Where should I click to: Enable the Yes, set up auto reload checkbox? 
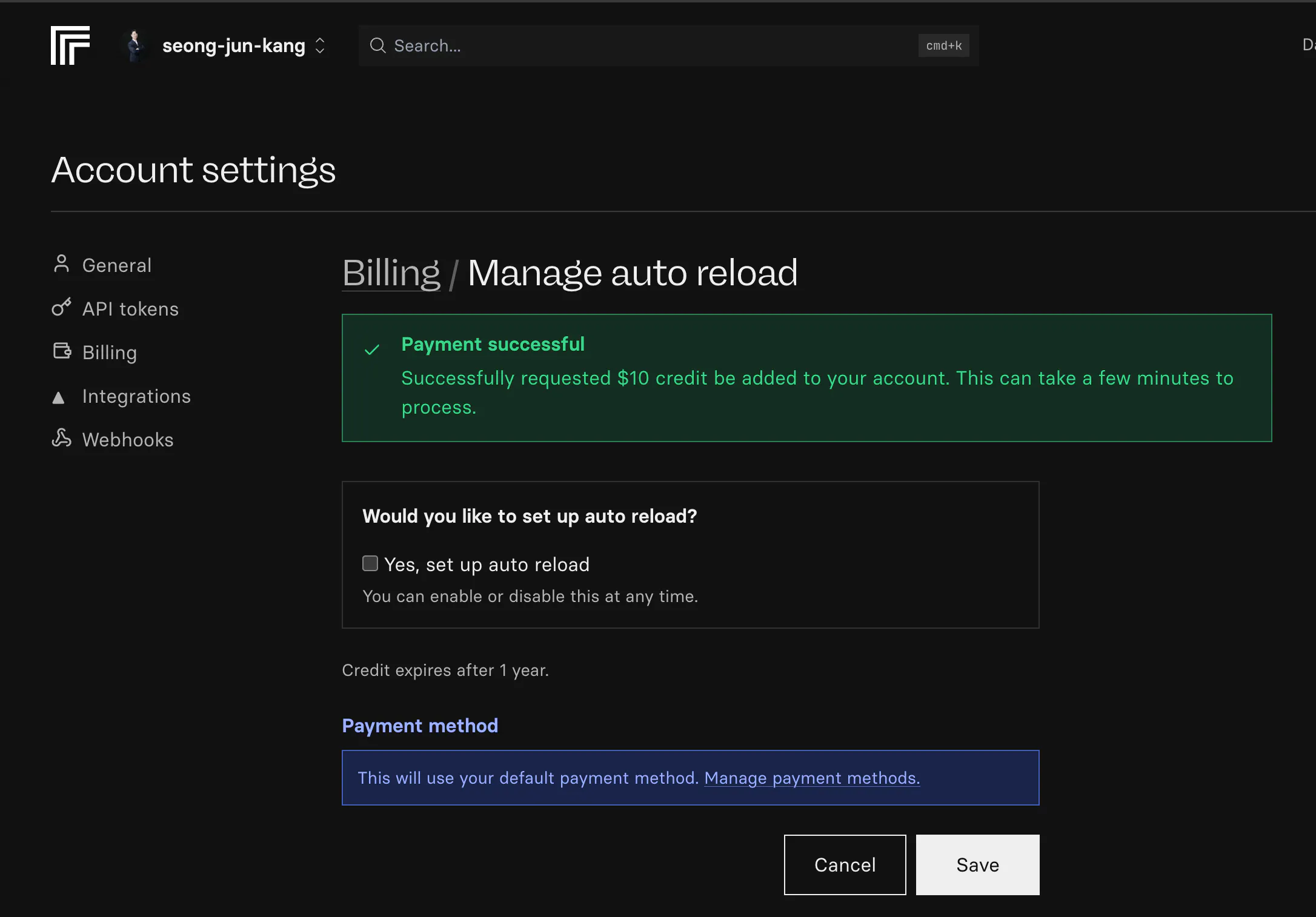(370, 563)
